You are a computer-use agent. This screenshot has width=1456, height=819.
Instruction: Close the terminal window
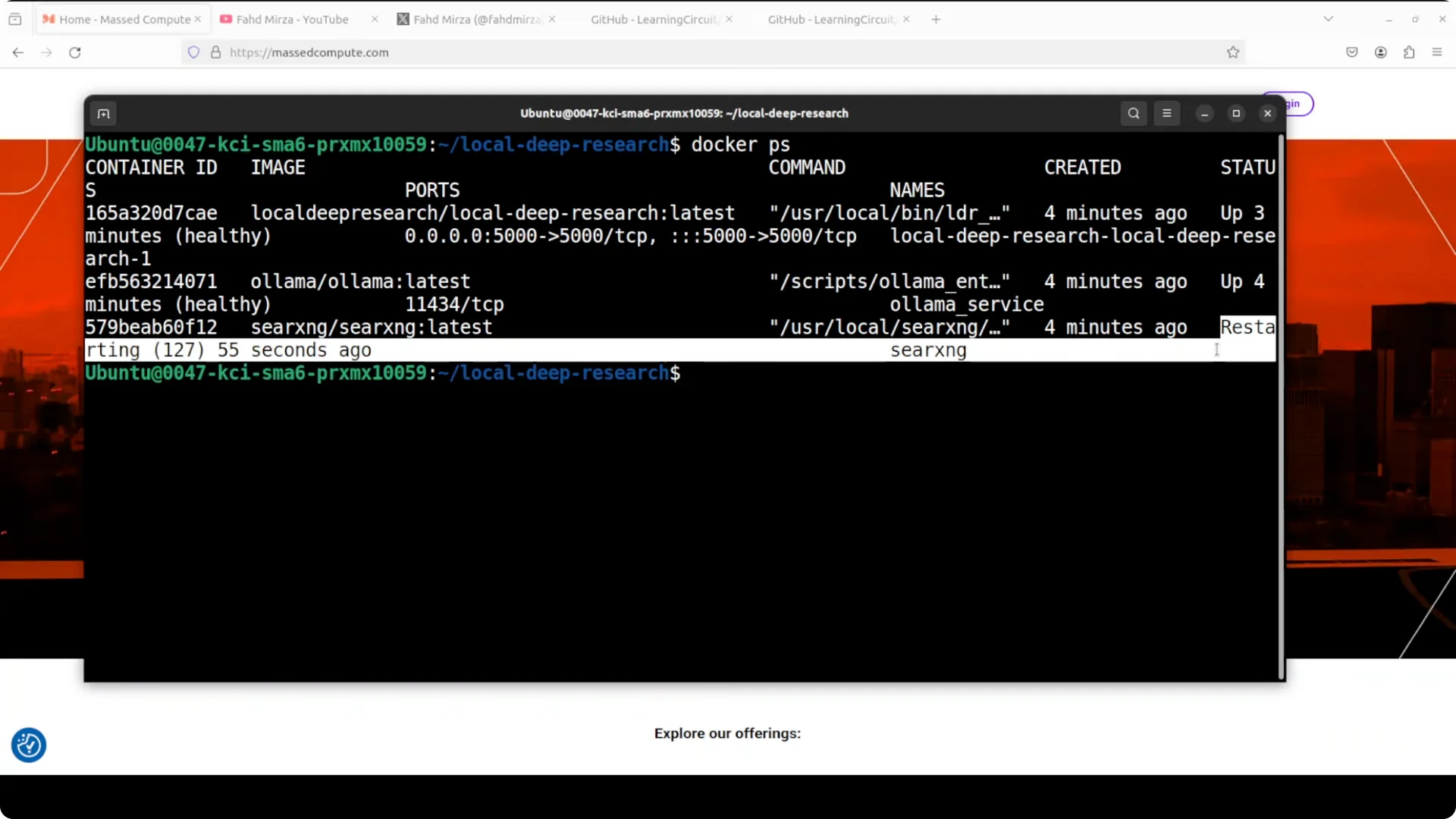[1268, 114]
